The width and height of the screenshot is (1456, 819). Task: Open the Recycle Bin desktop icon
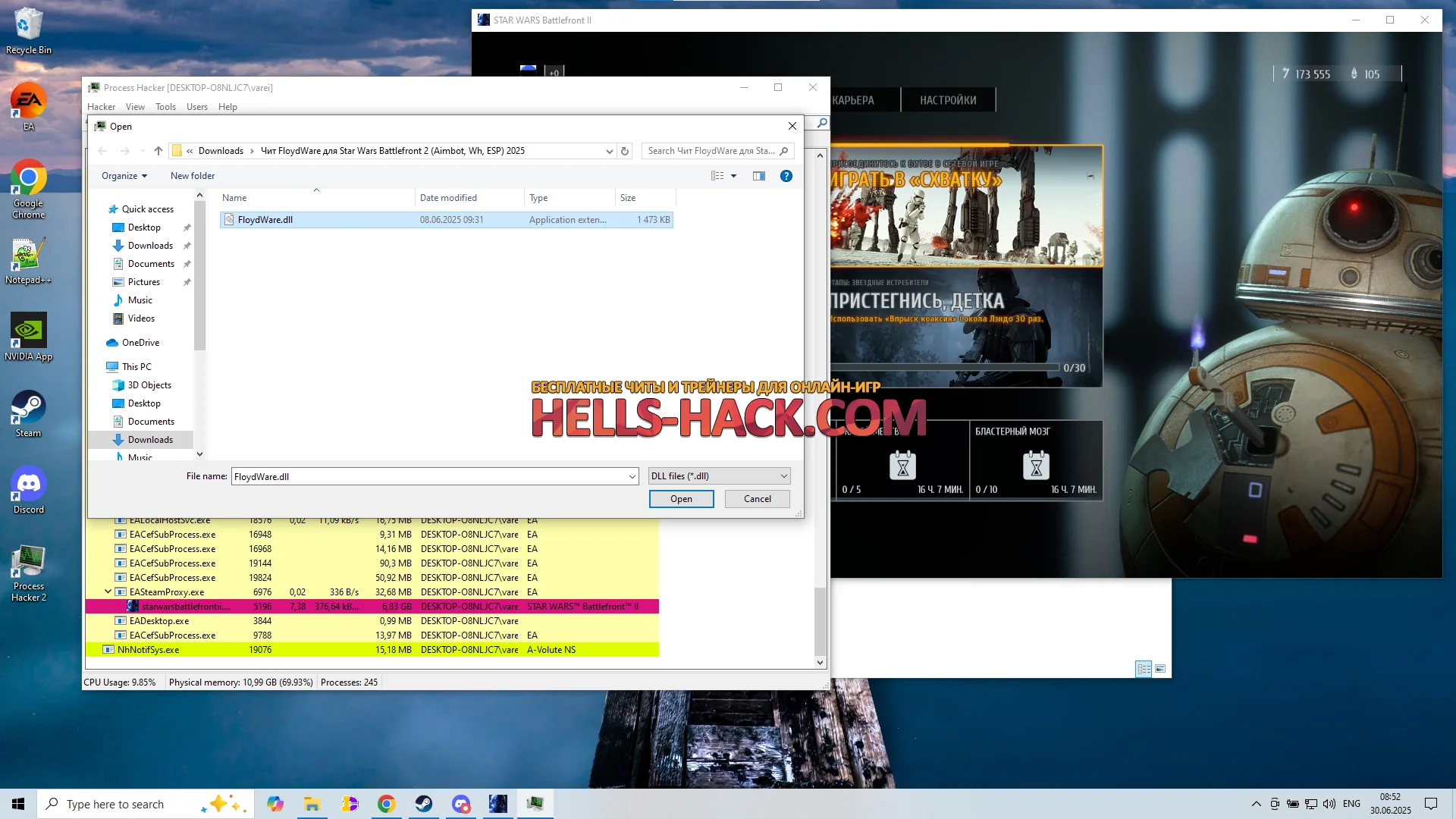(29, 30)
